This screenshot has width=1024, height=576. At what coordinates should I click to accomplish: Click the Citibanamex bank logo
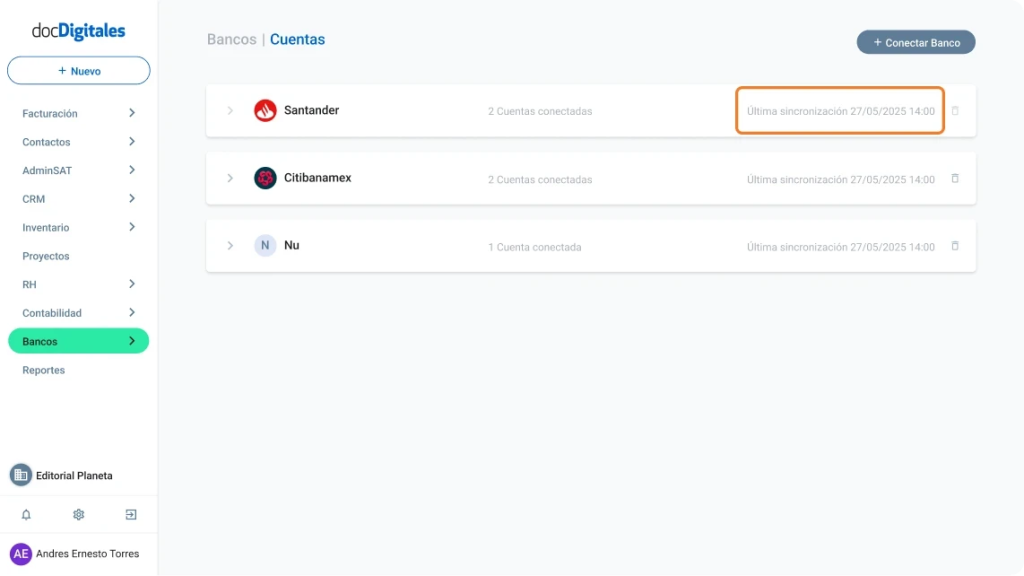point(265,178)
